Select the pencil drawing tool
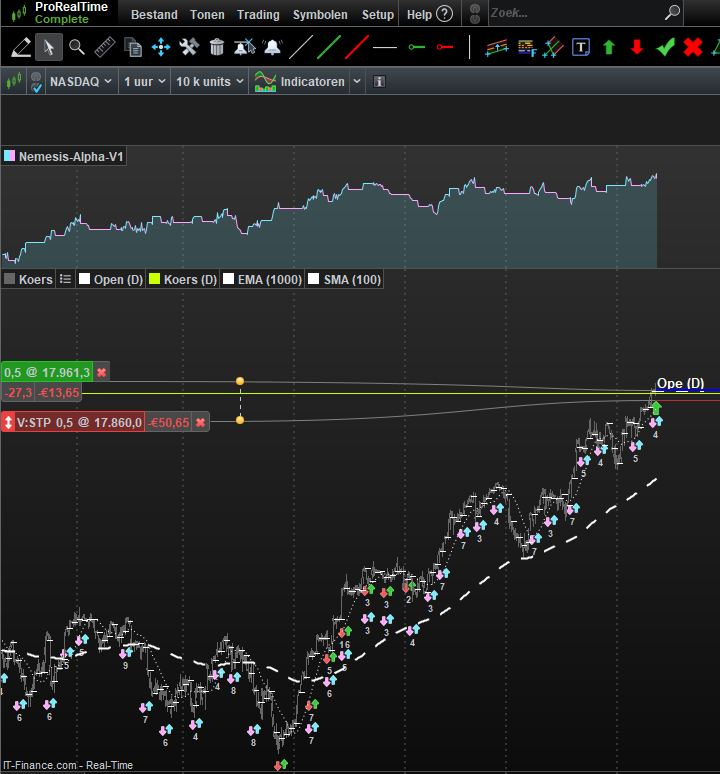Image resolution: width=720 pixels, height=774 pixels. [20, 47]
